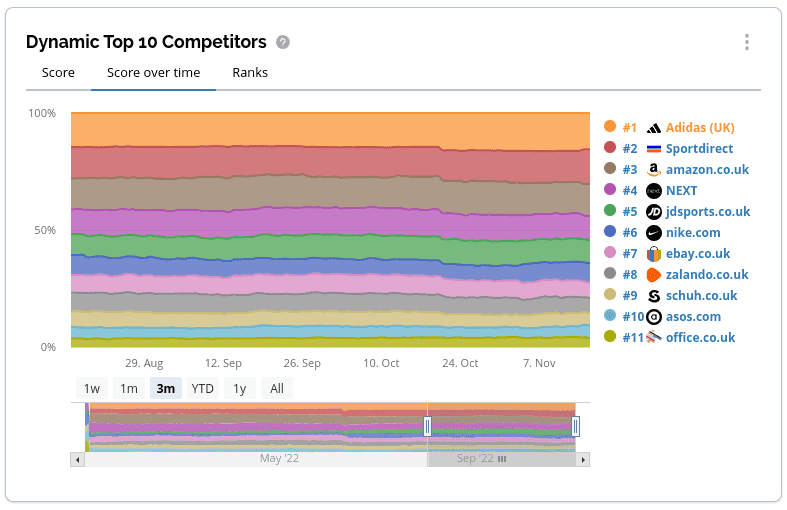Click the Nike swoosh logo icon
Image resolution: width=787 pixels, height=510 pixels.
653,233
